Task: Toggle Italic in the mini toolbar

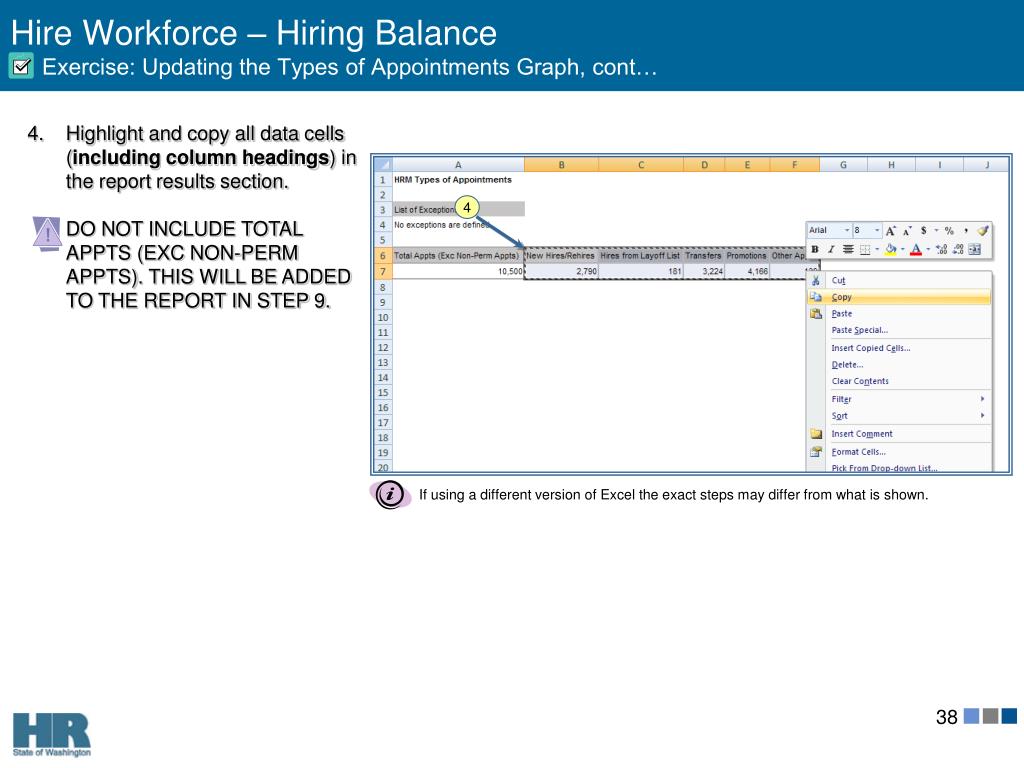Action: pyautogui.click(x=831, y=249)
